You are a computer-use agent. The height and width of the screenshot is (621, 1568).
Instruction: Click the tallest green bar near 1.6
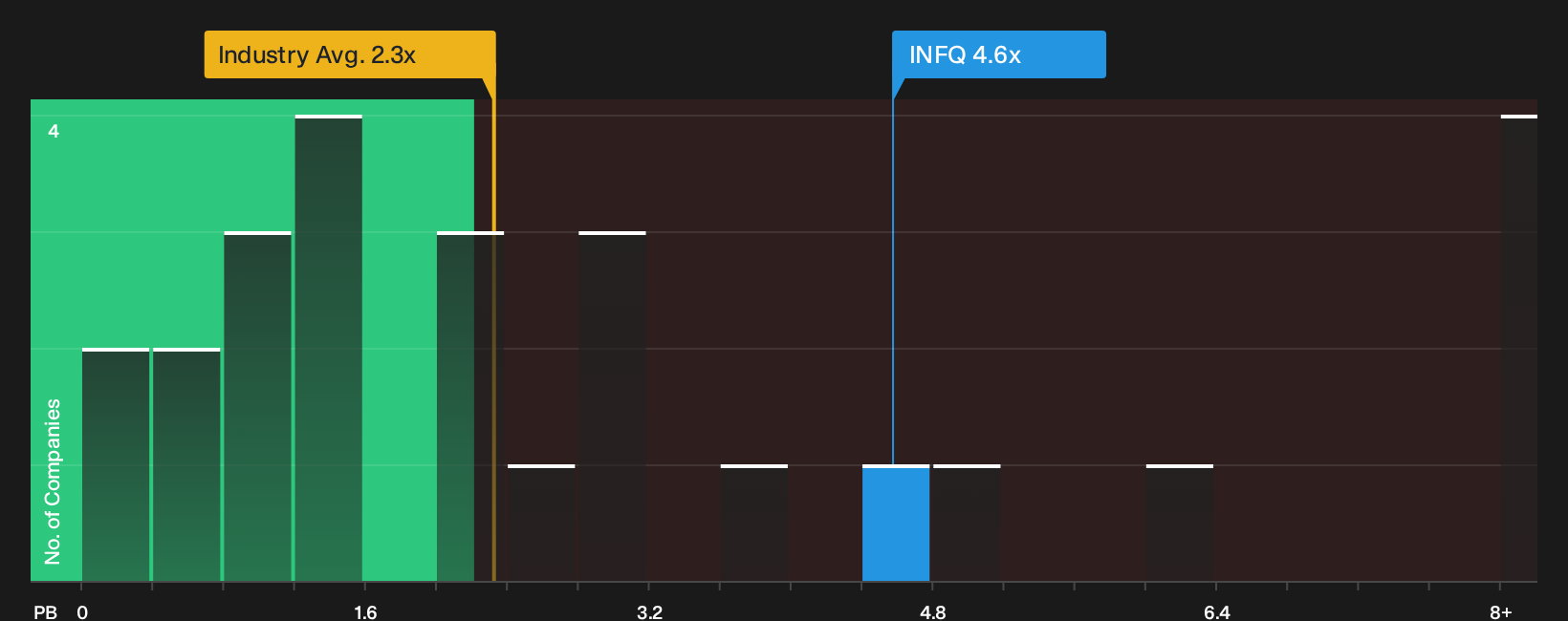(x=329, y=349)
